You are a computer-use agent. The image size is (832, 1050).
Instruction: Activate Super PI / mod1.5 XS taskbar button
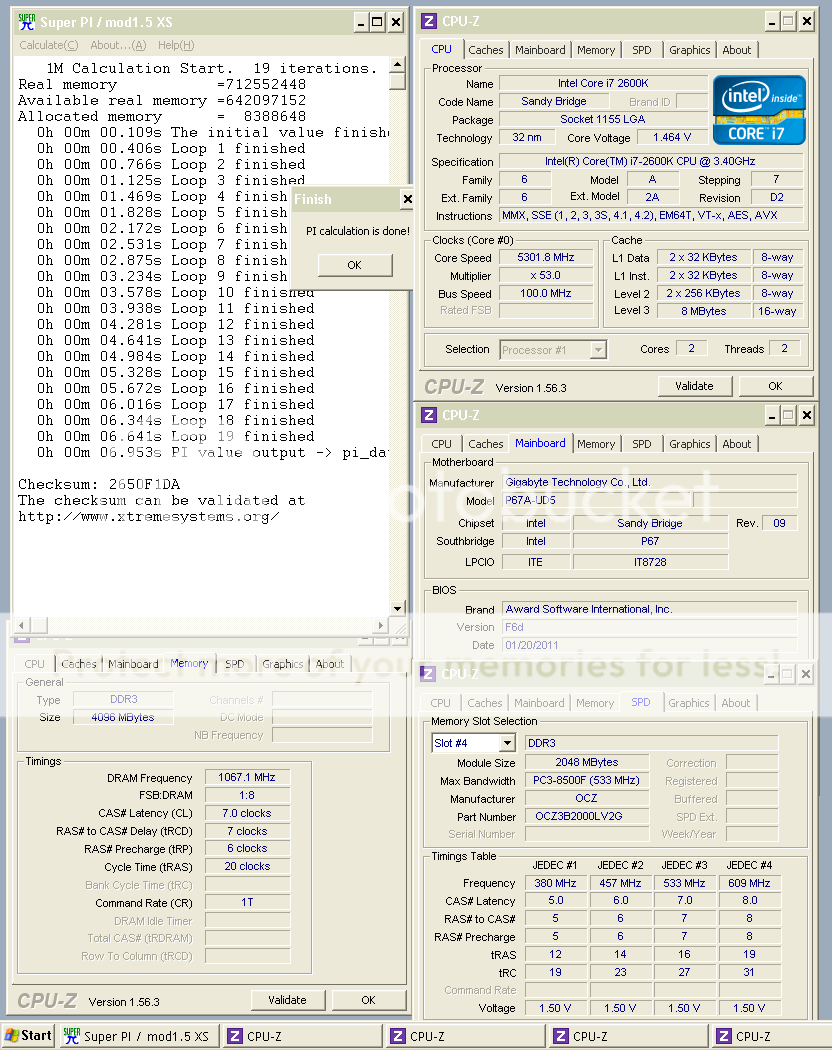pos(137,1036)
